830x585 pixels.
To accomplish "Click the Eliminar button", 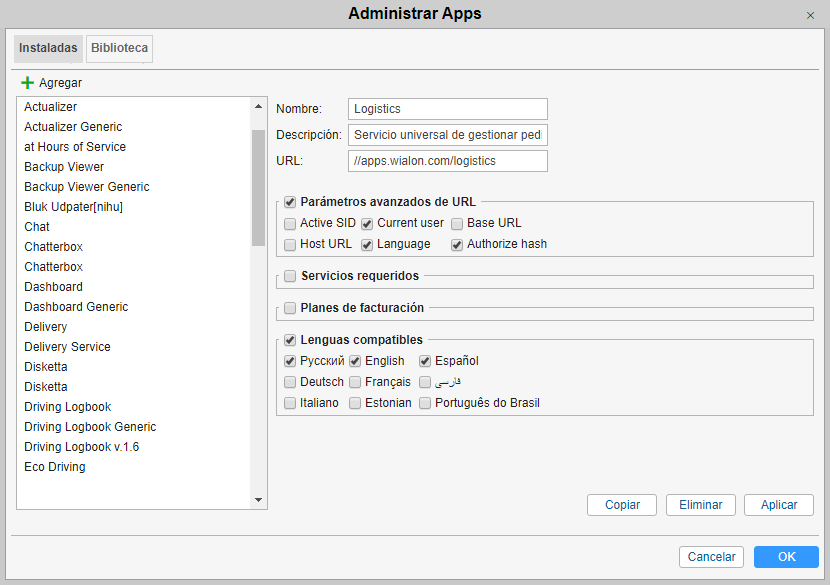I will point(700,505).
